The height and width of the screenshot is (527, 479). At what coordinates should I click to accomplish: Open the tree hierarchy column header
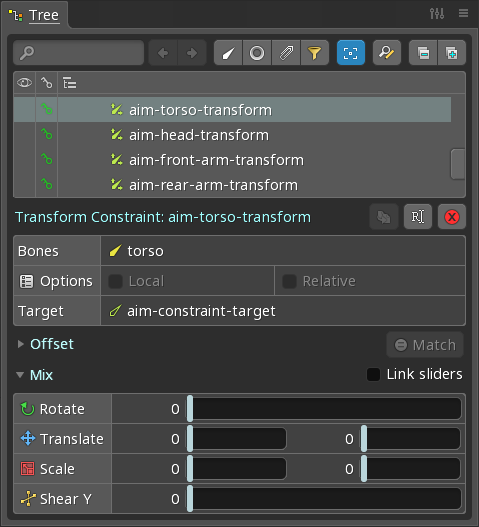pos(70,83)
